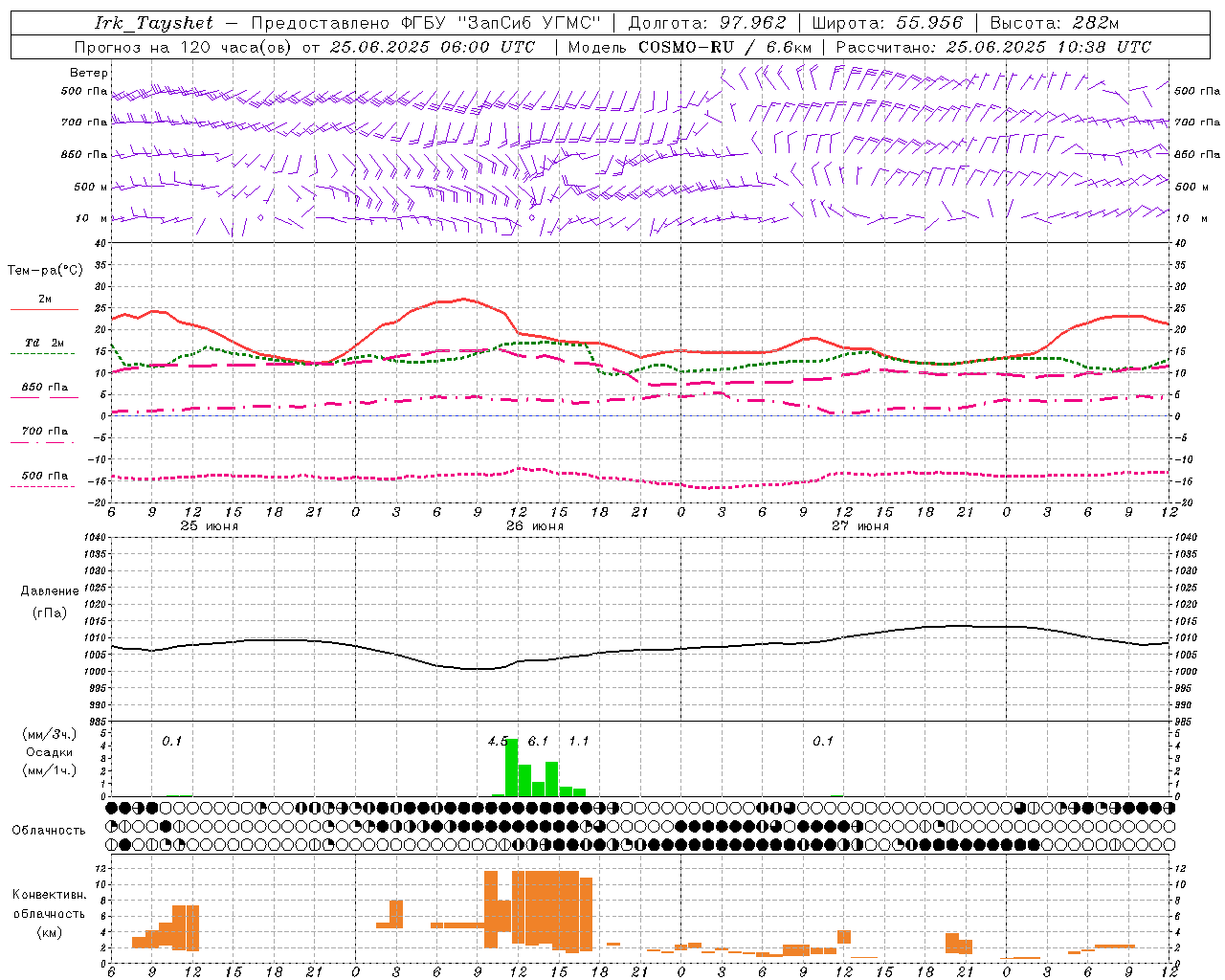Click the 'Осадки' precipitation label
Screen dimensions: 1225x980
(x=50, y=752)
